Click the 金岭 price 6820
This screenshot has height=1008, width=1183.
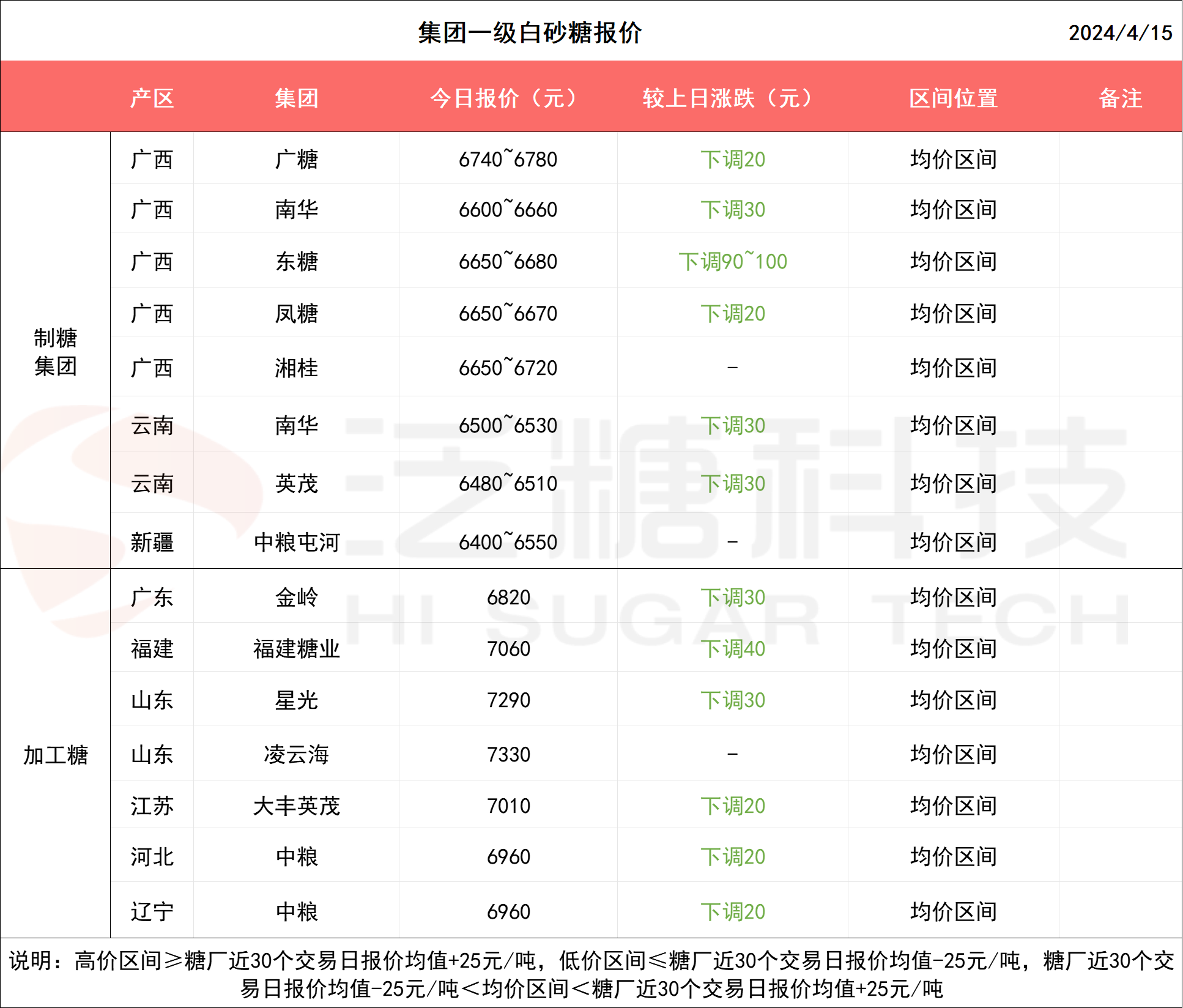[x=508, y=597]
